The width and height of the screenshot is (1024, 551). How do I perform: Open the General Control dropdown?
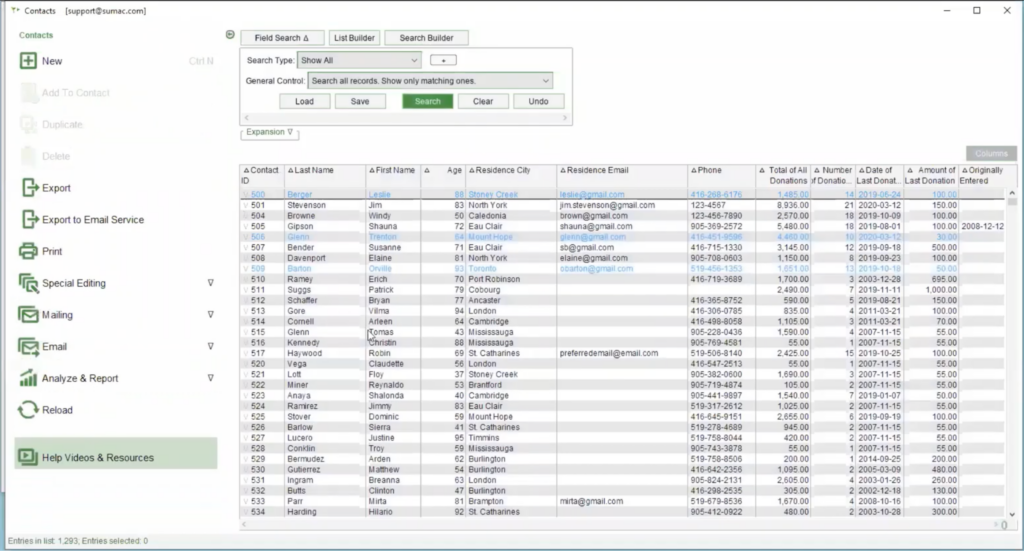pos(430,81)
